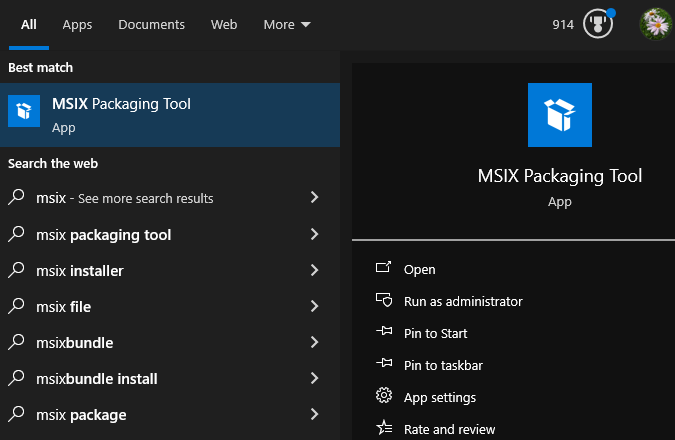Open App settings from the actions list

click(x=440, y=397)
